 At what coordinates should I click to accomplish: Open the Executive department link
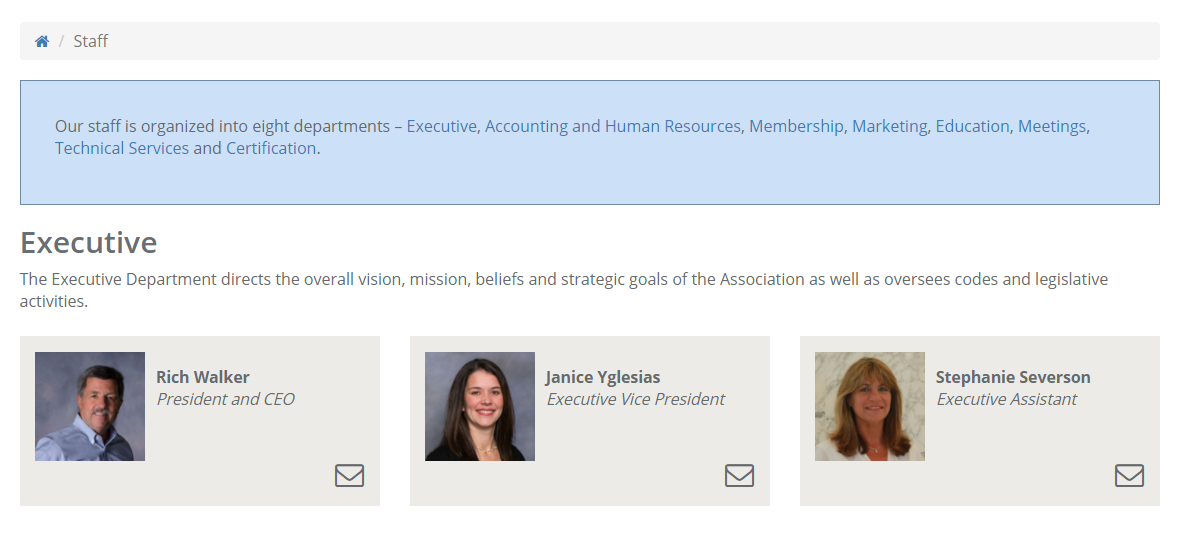tap(441, 127)
